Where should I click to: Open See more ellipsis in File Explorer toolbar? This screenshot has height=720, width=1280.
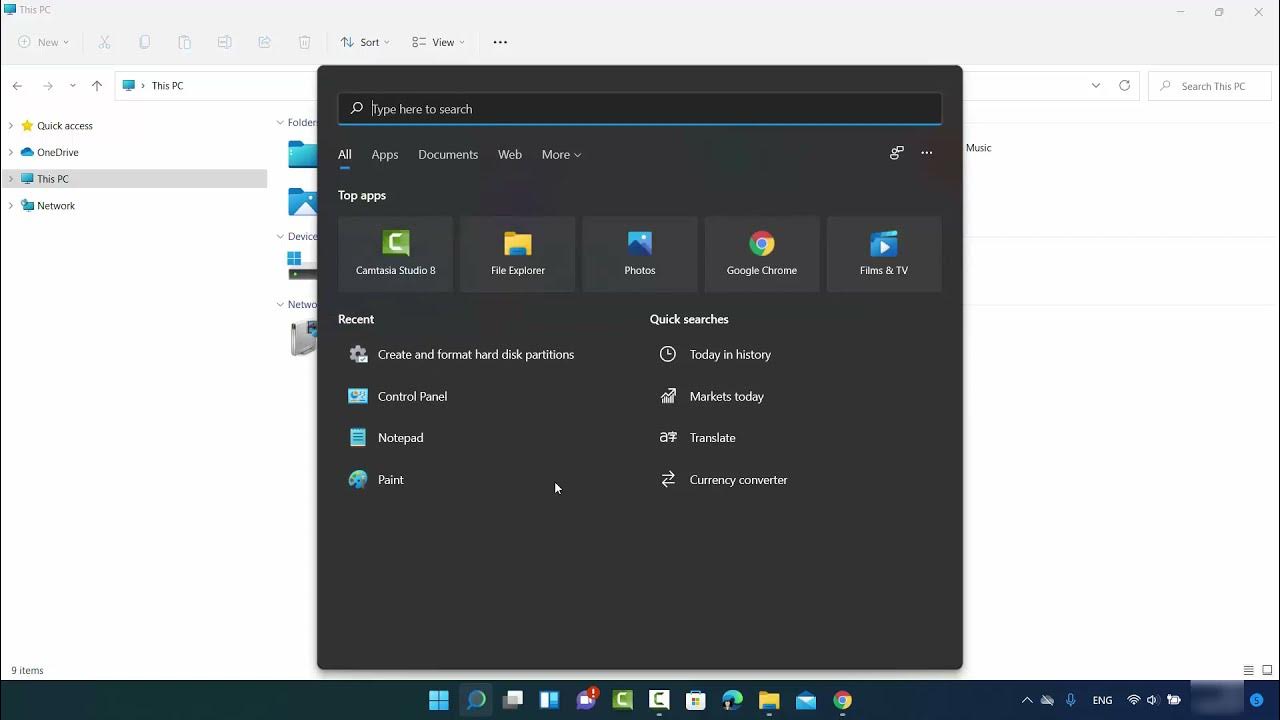point(500,42)
